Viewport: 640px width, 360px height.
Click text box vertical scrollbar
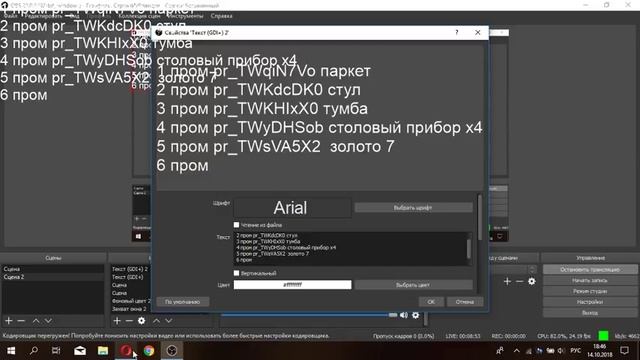coord(469,249)
